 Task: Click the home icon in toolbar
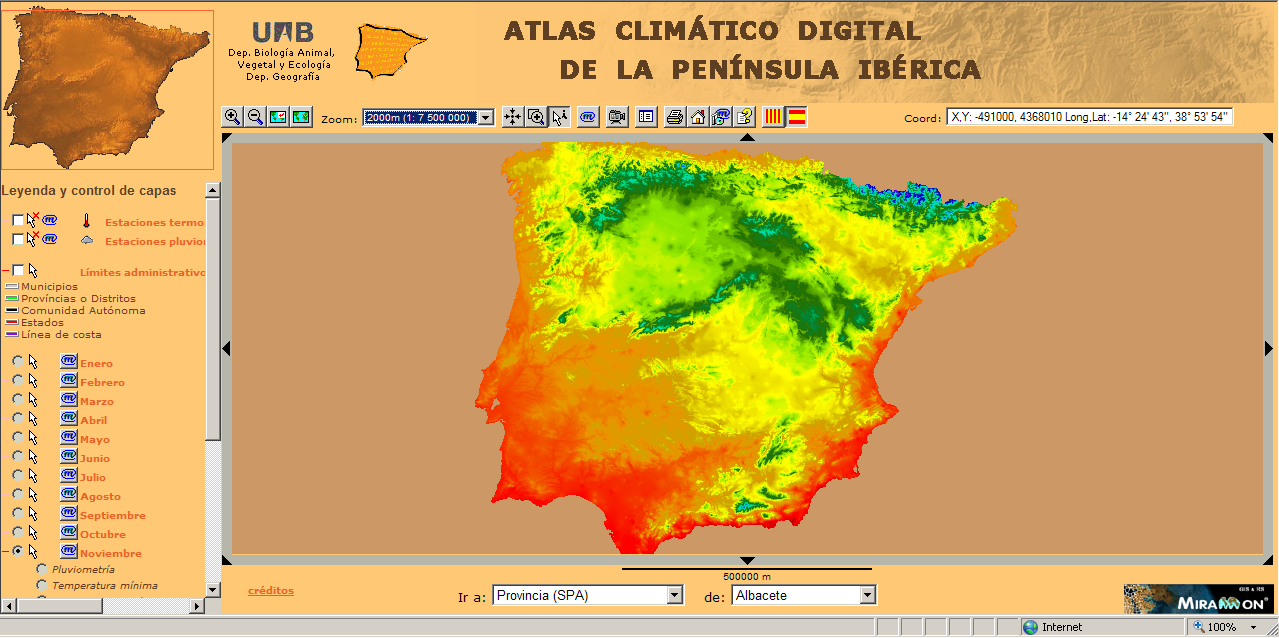(x=698, y=117)
